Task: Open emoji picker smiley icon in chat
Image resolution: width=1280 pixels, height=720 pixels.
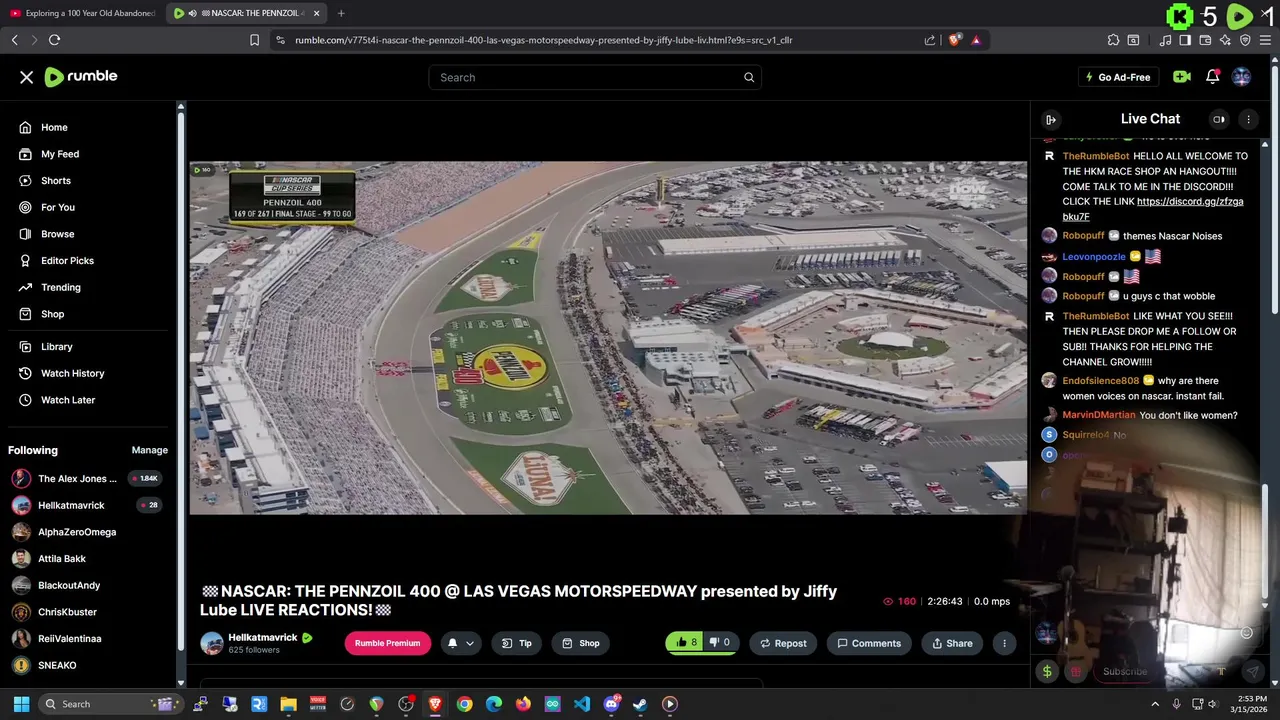Action: pos(1246,632)
